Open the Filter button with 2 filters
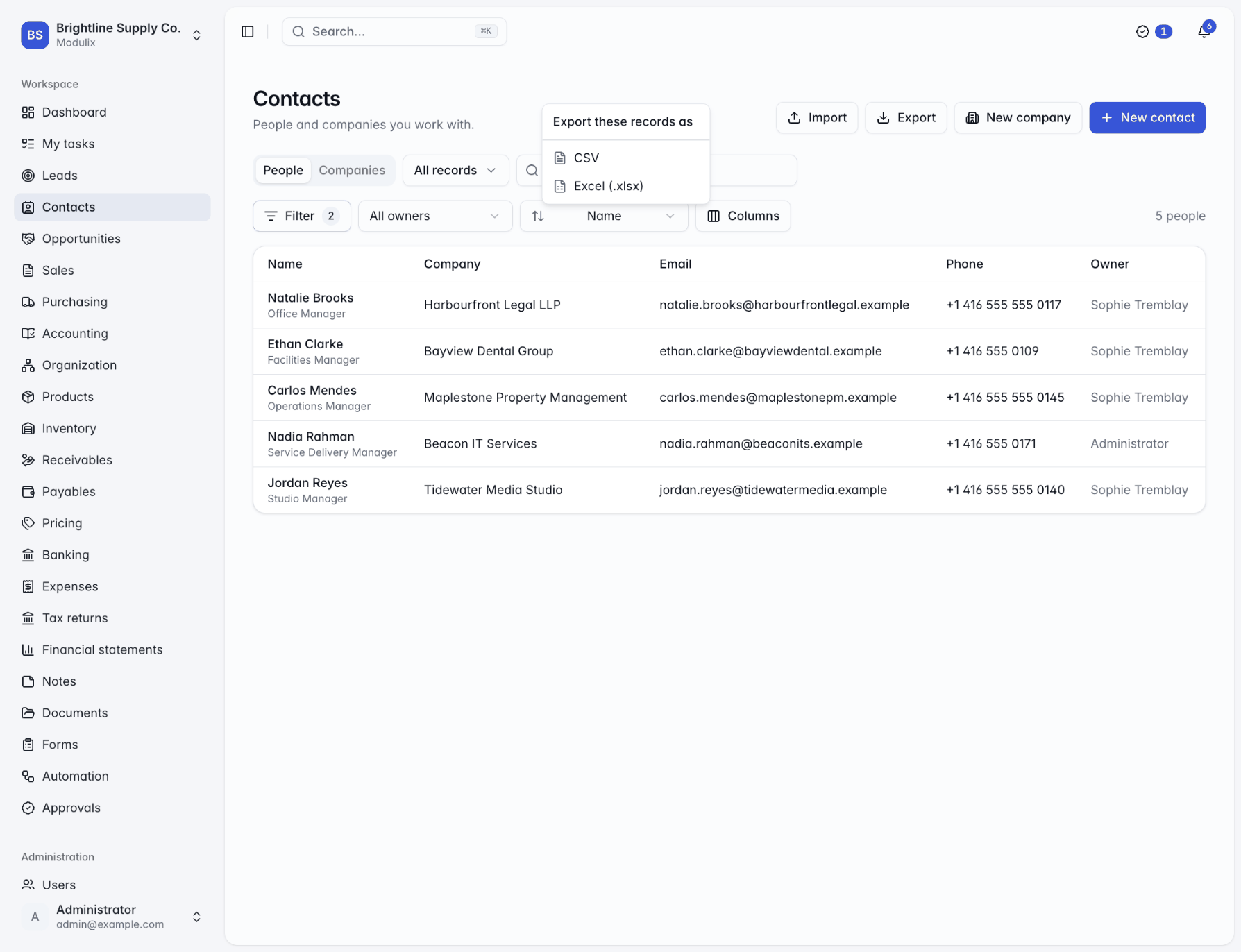This screenshot has width=1241, height=952. [x=302, y=216]
